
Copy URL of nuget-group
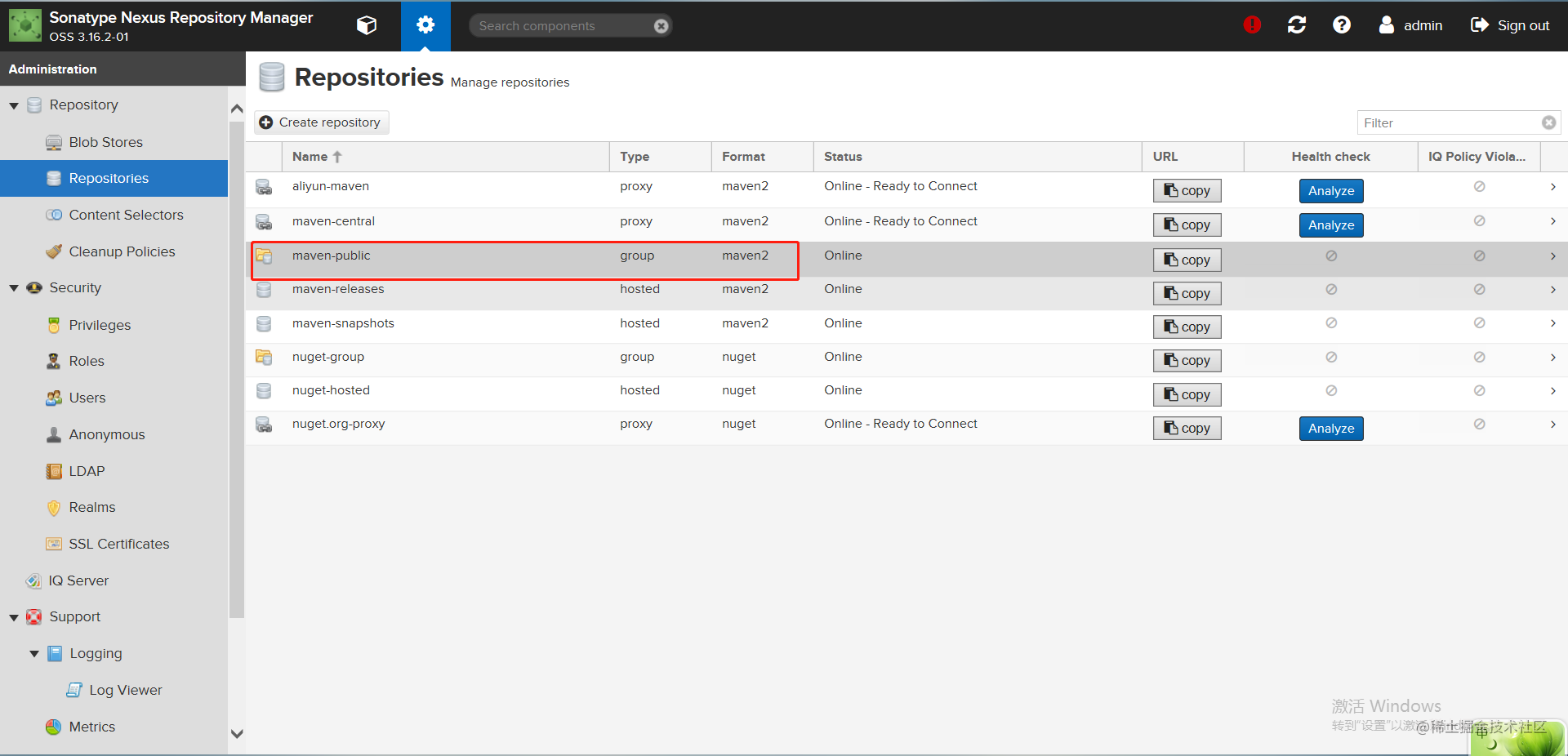[1187, 360]
